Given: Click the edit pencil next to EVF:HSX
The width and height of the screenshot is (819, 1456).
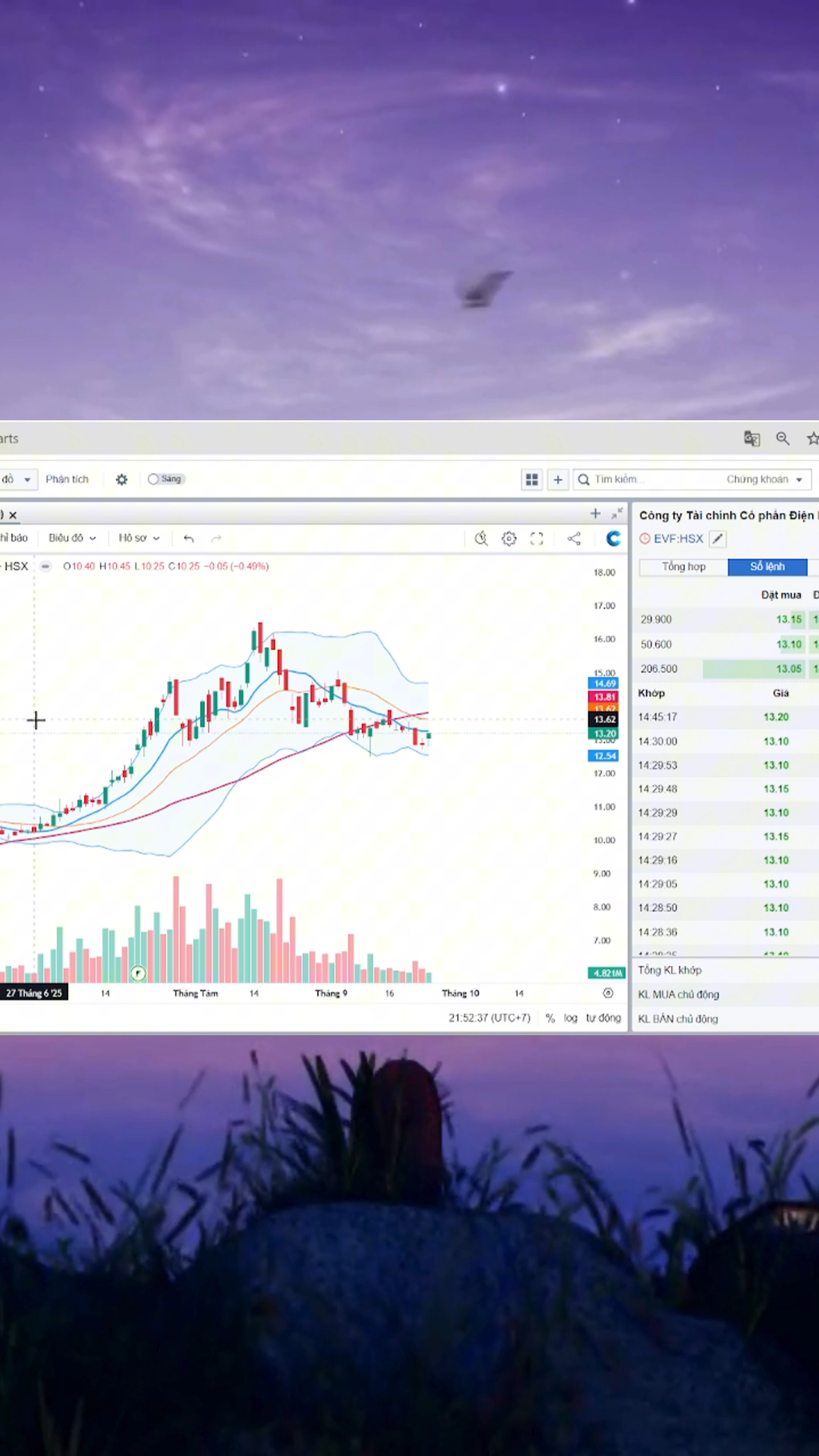Looking at the screenshot, I should 718,539.
